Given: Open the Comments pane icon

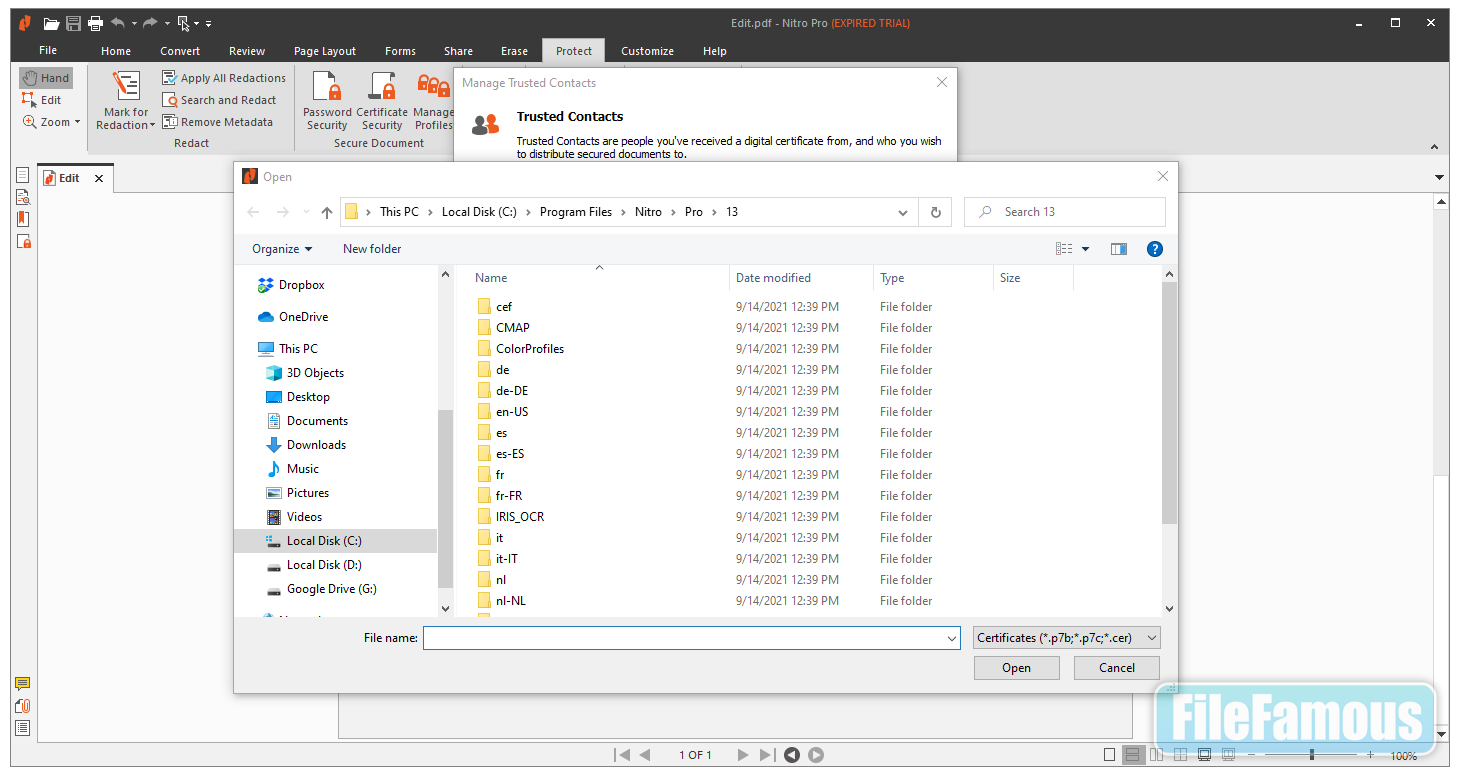Looking at the screenshot, I should [23, 684].
